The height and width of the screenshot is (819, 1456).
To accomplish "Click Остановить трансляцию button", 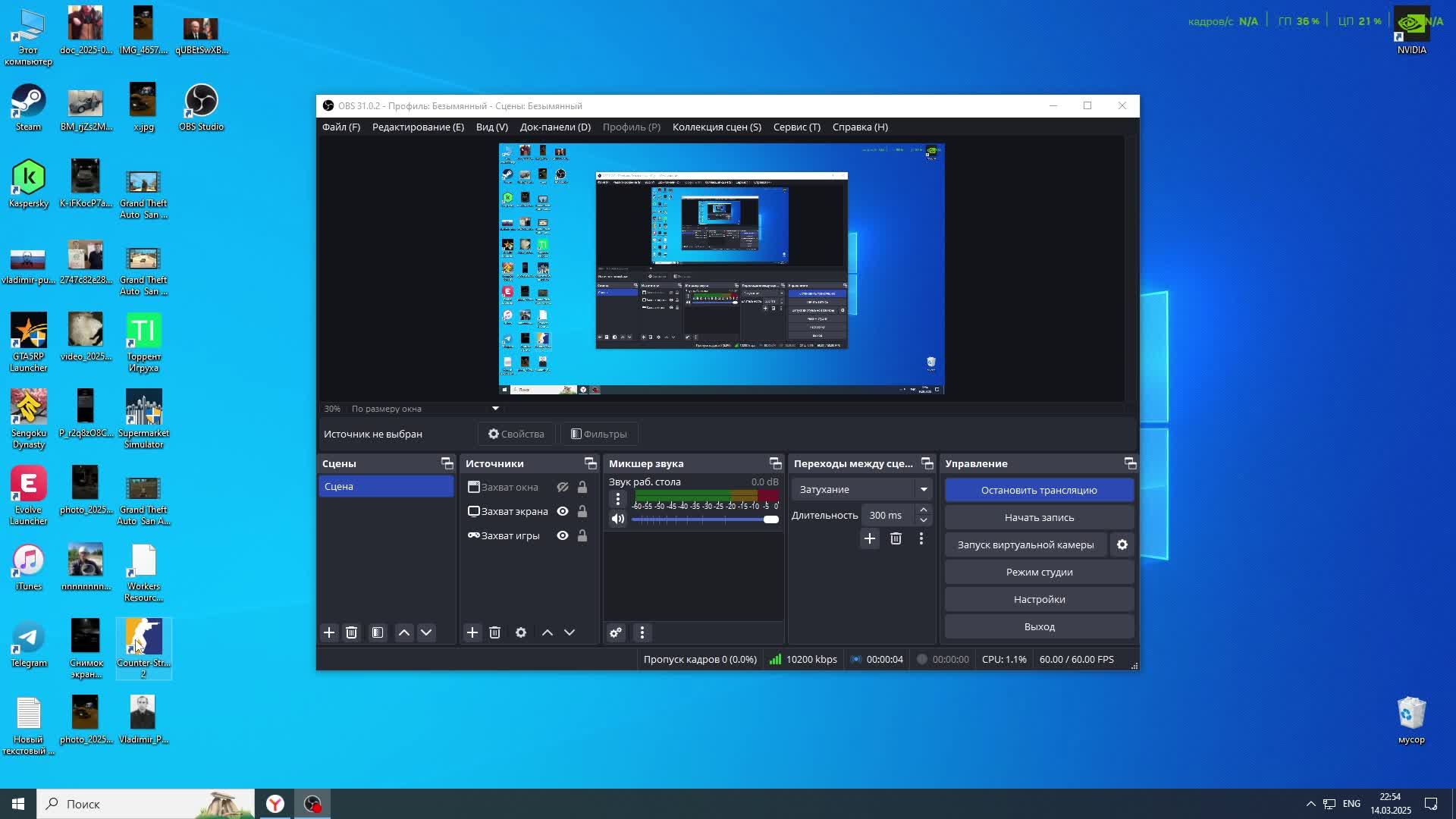I will (1039, 490).
